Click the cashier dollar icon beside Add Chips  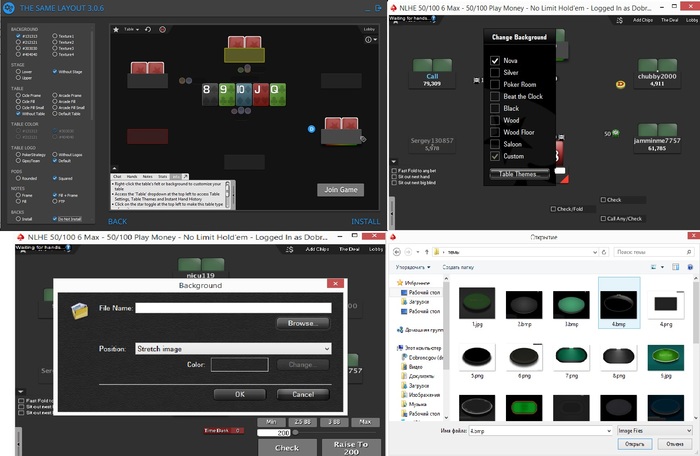coord(619,21)
